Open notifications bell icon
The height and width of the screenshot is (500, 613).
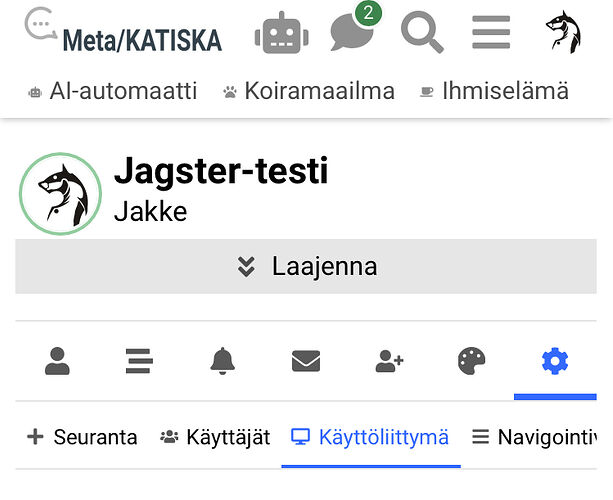click(222, 361)
